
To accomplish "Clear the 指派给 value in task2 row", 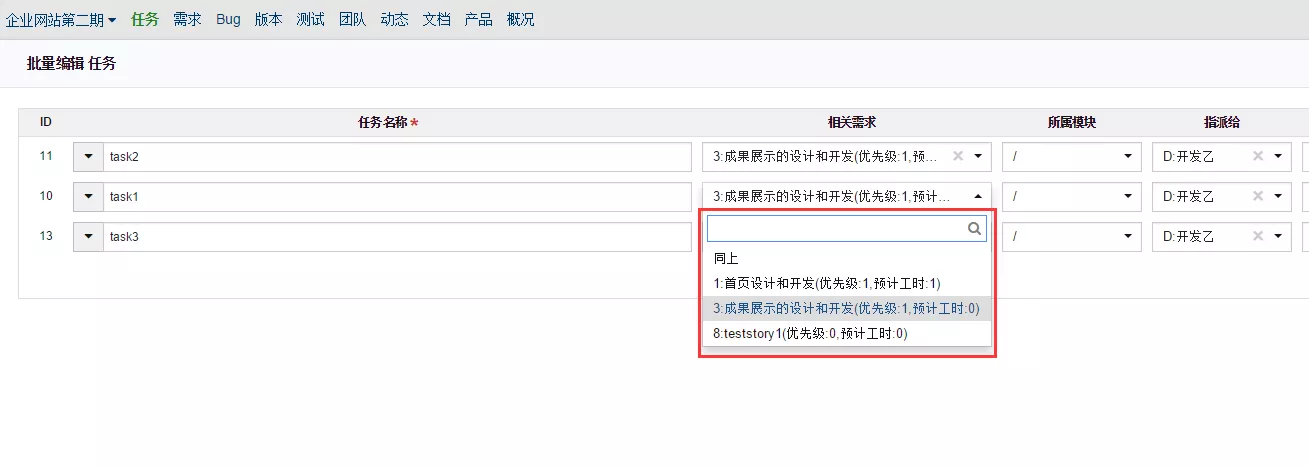I will pyautogui.click(x=1258, y=156).
